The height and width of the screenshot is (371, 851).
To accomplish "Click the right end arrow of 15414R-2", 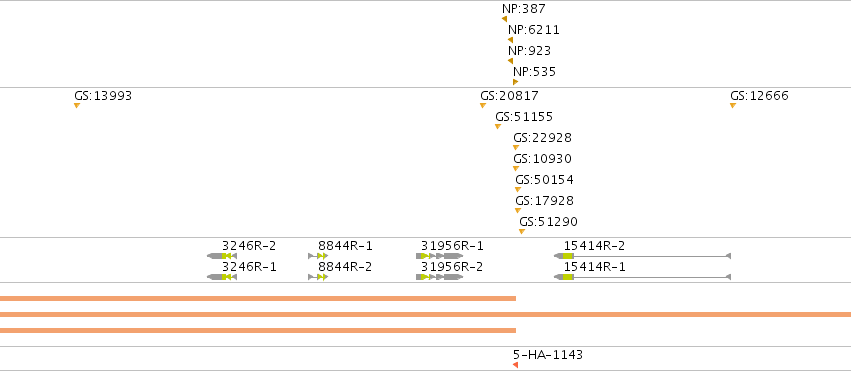I will pos(728,256).
